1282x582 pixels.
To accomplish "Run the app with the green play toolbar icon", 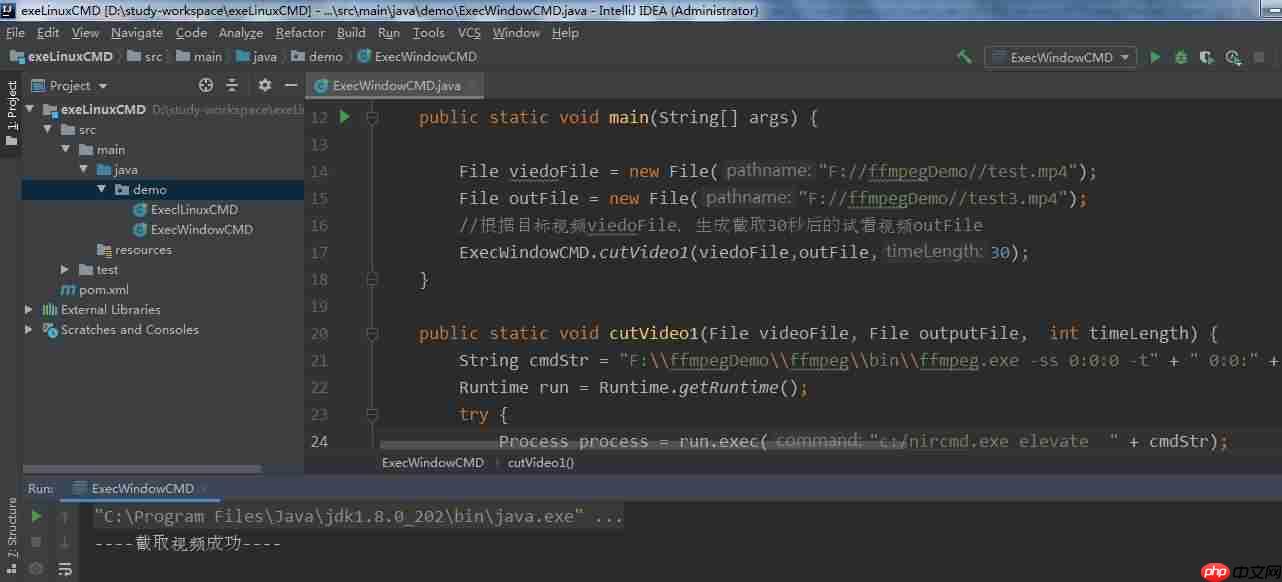I will point(1155,57).
